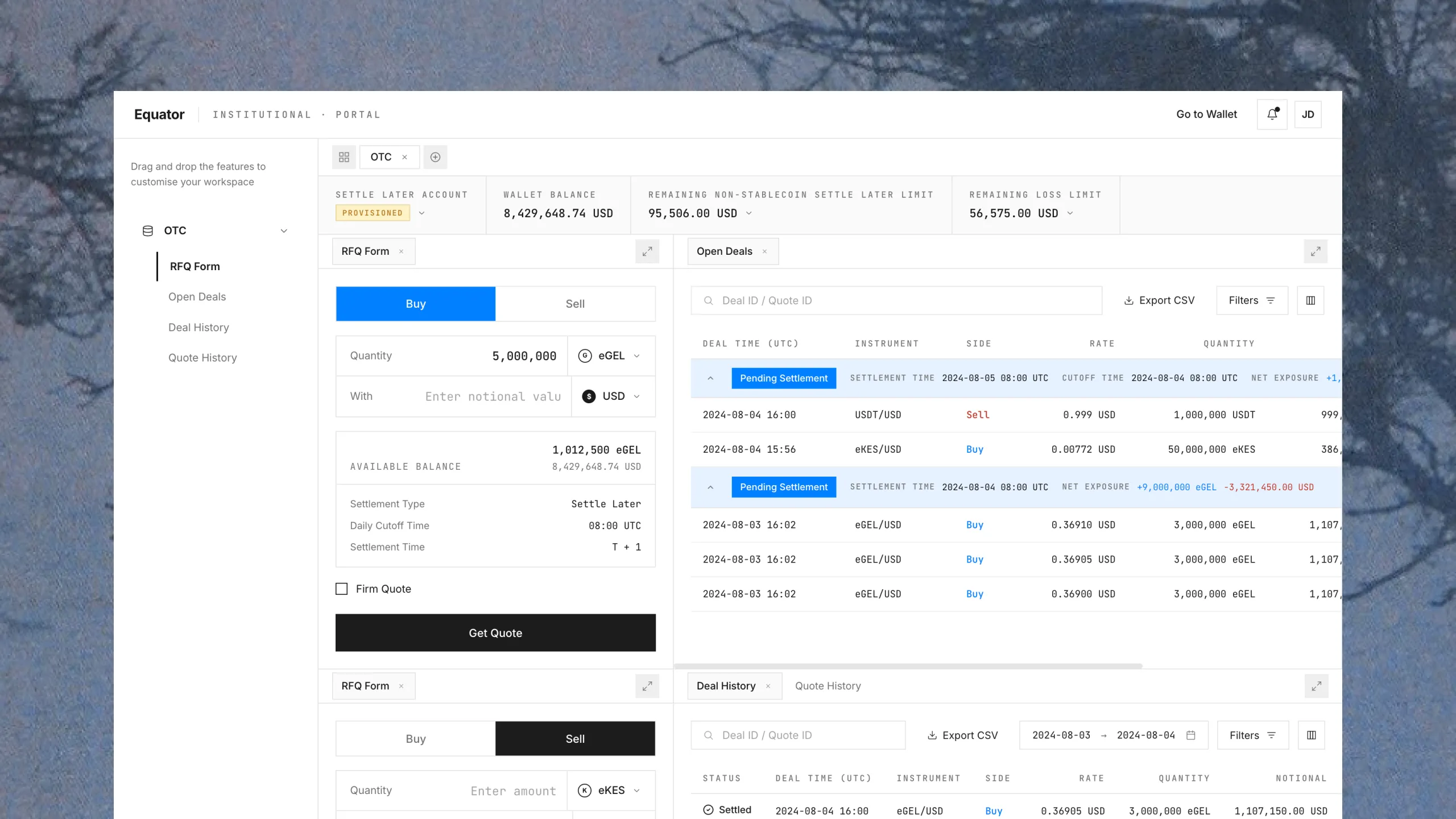
Task: Collapse the 2024-08-04 settlement Pending Settlement group
Action: (x=710, y=487)
